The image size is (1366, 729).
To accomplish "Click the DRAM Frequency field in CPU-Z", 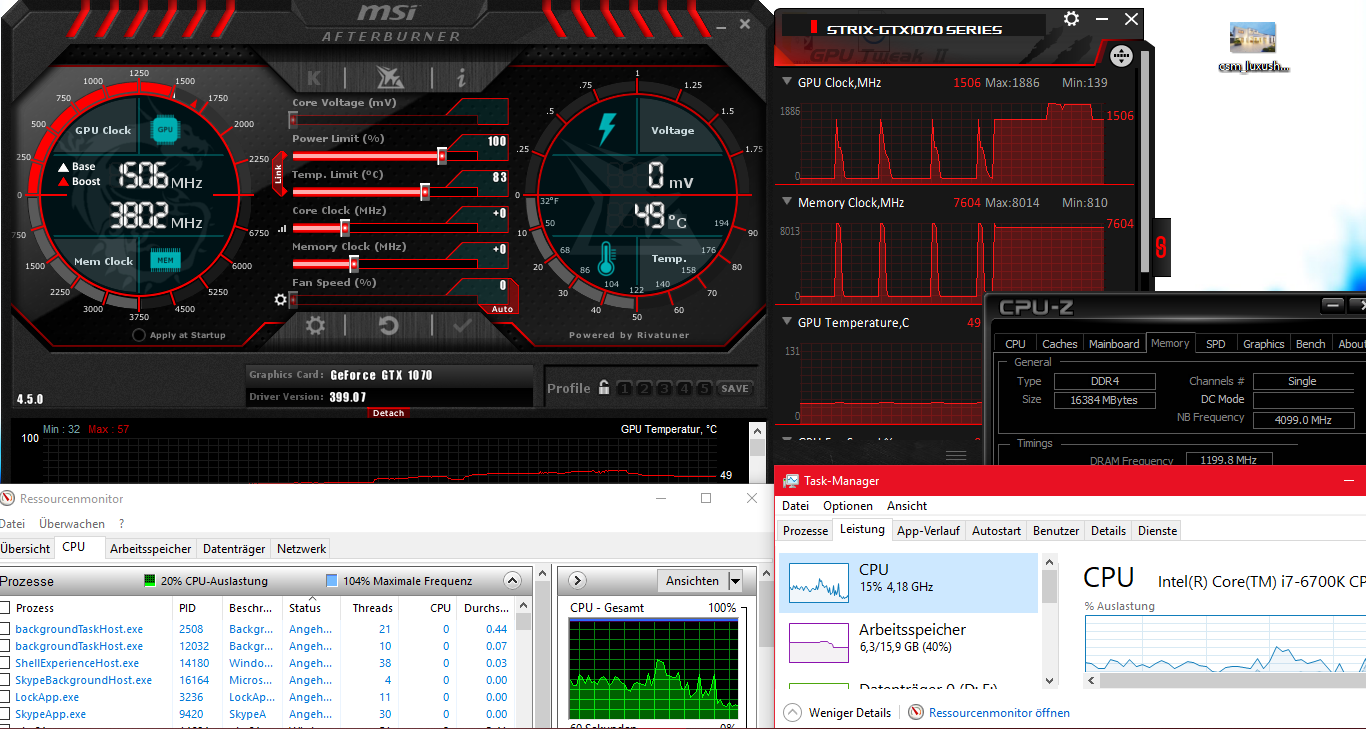I will coord(1228,459).
